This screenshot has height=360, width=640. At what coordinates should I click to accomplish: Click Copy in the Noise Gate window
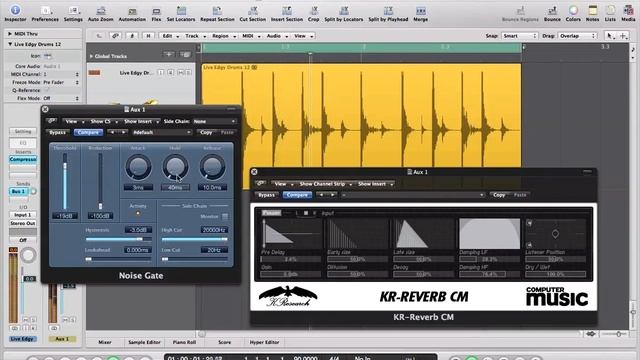(x=206, y=132)
